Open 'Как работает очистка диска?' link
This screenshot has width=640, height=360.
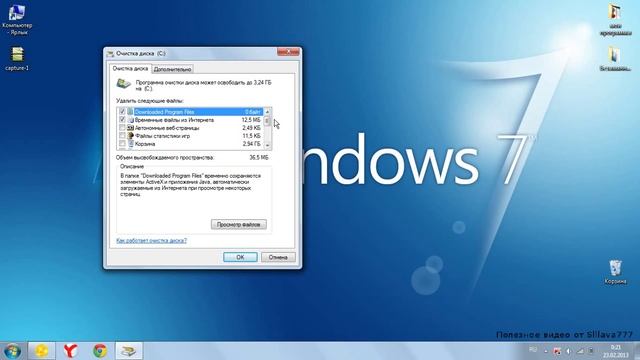pos(151,240)
